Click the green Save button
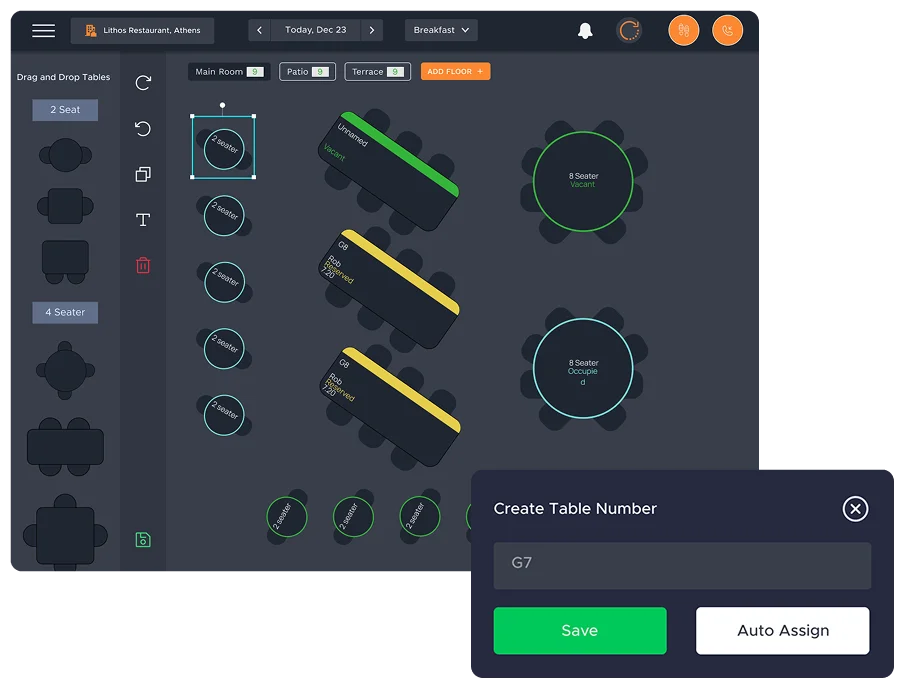 tap(580, 630)
